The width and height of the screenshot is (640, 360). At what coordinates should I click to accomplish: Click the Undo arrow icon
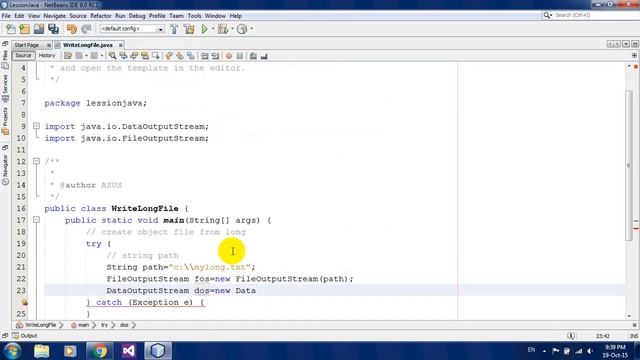tap(72, 29)
